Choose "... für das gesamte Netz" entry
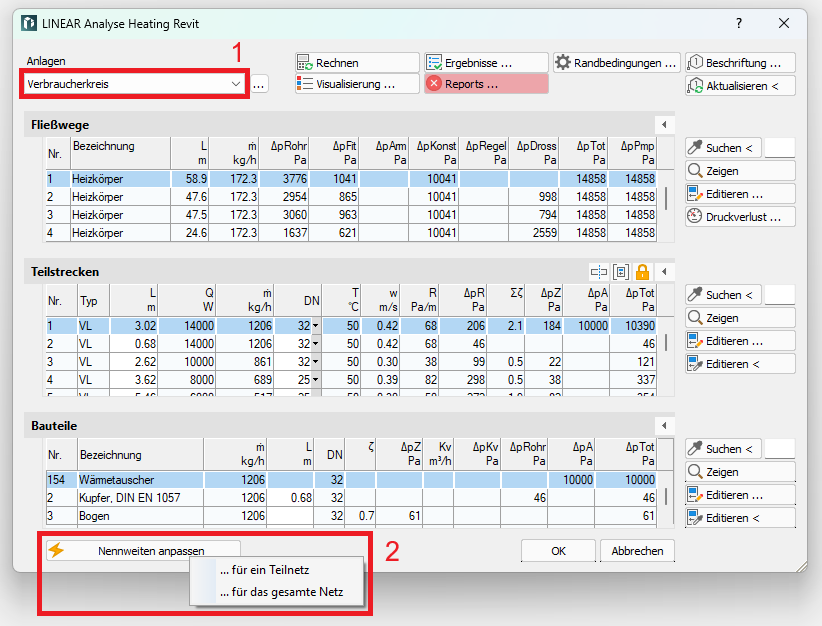This screenshot has width=822, height=626. (x=280, y=592)
